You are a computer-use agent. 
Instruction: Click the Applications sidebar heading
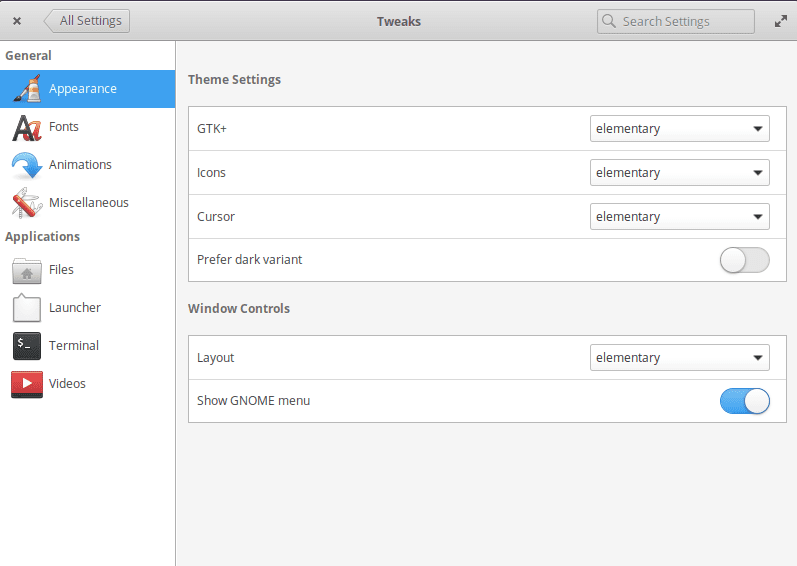pos(43,237)
